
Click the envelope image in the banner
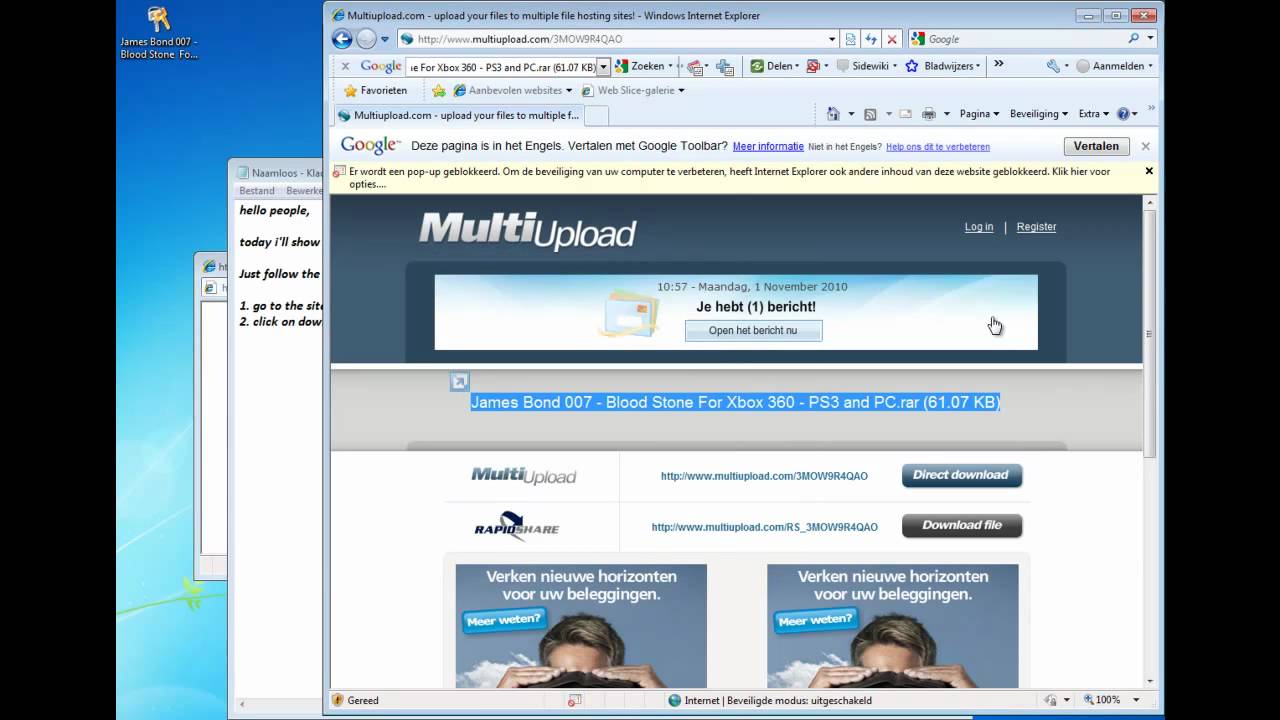[629, 313]
